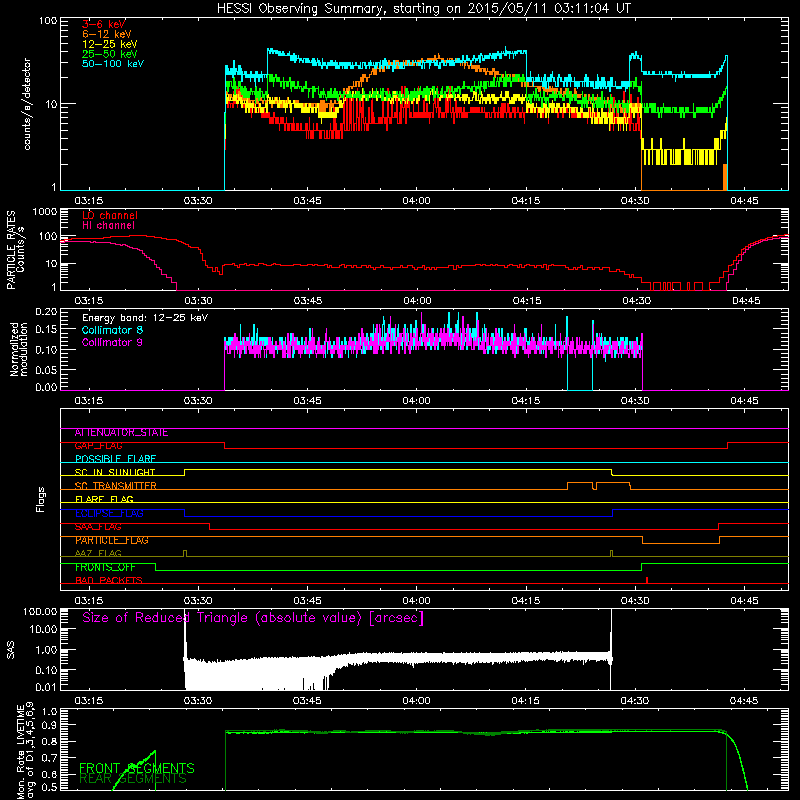Click the LO channel legend label
Screen dimensions: 800x800
coord(110,215)
